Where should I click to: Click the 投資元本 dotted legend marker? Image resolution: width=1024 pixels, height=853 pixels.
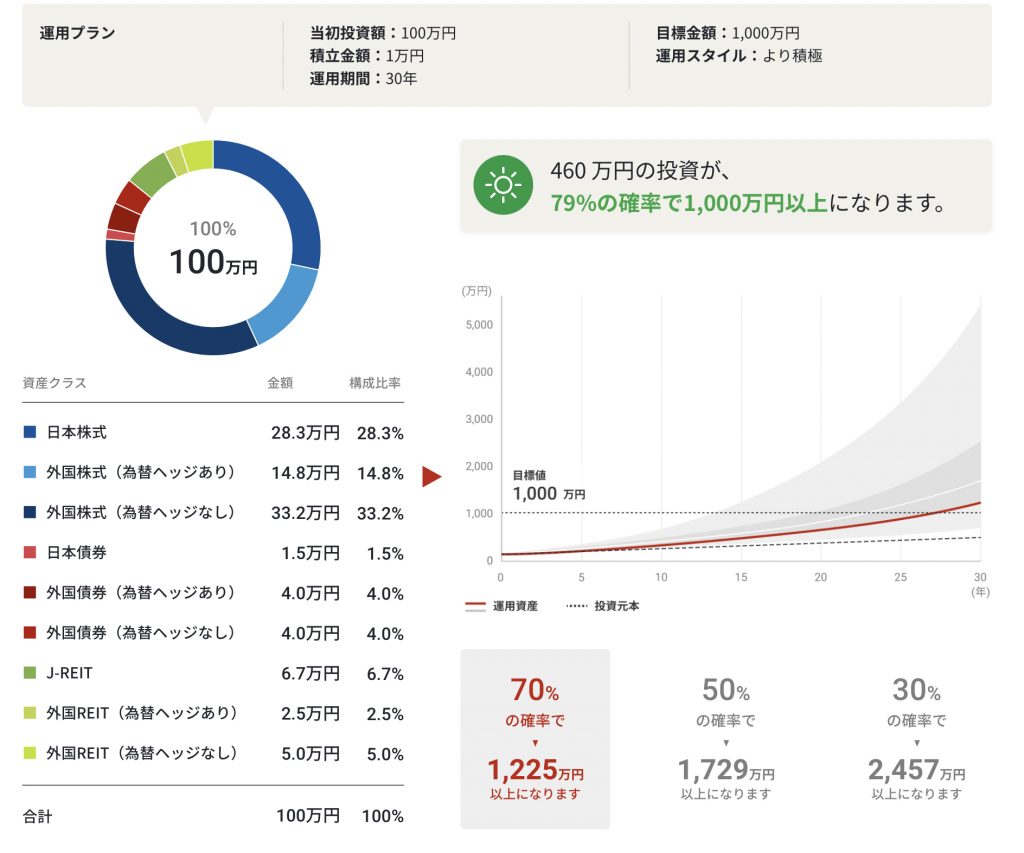coord(577,606)
